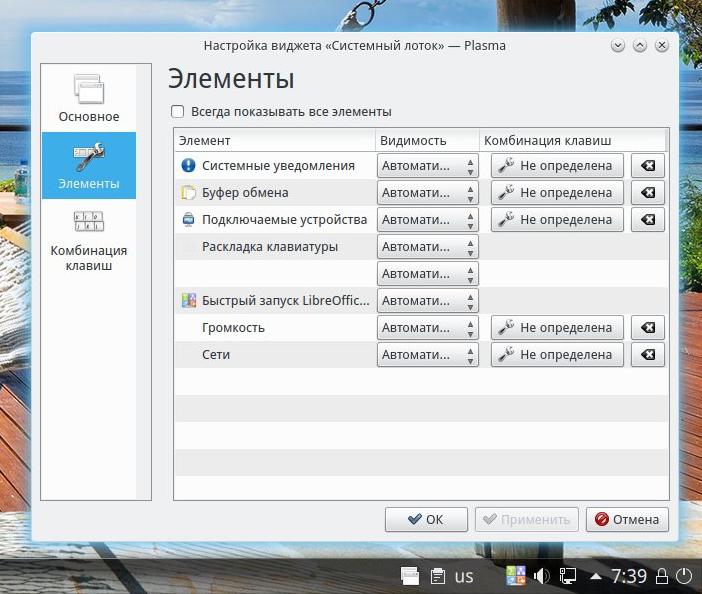The height and width of the screenshot is (594, 702).
Task: Click LibreOffice quick start tray icon
Action: point(516,576)
